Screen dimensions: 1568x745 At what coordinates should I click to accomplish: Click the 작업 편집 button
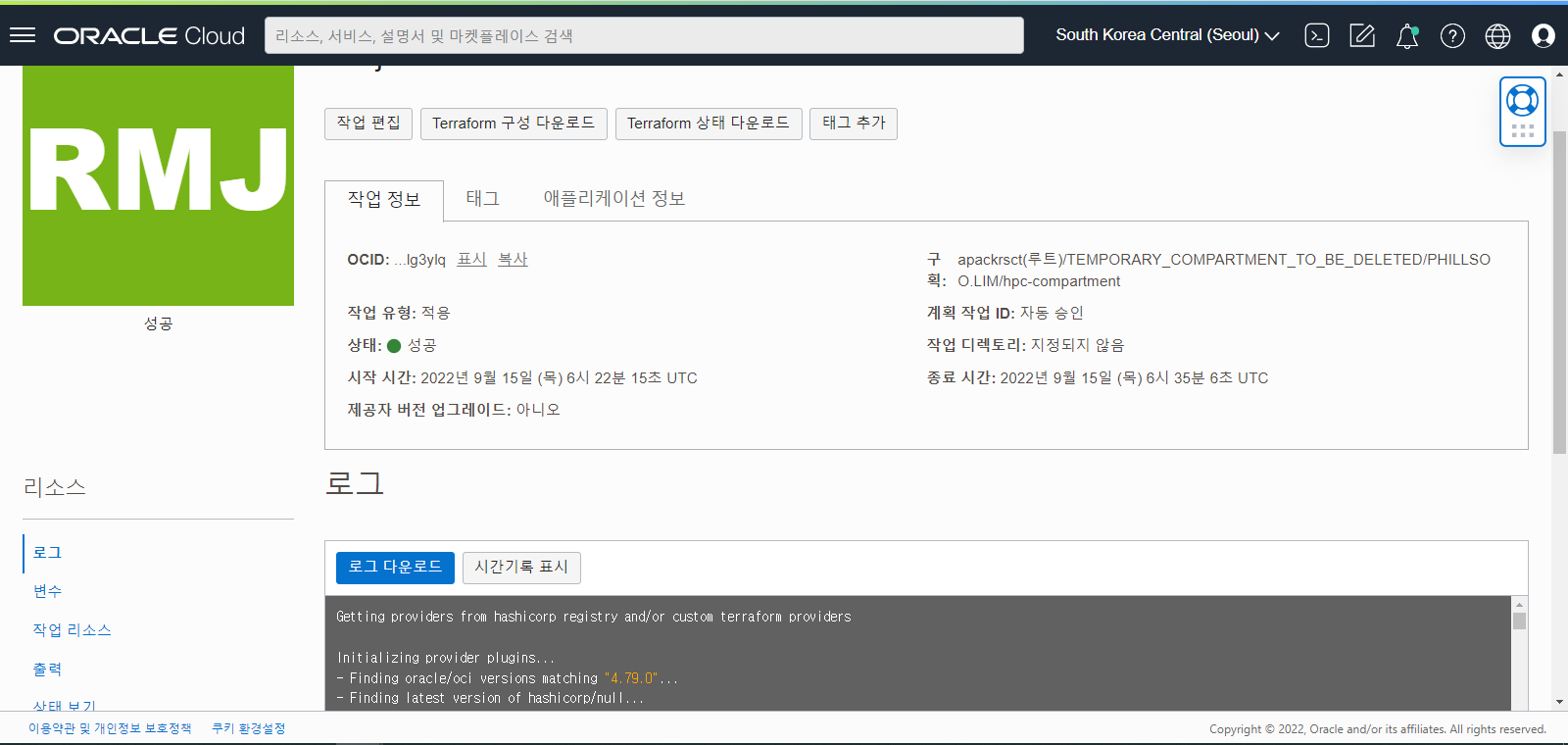[x=368, y=124]
